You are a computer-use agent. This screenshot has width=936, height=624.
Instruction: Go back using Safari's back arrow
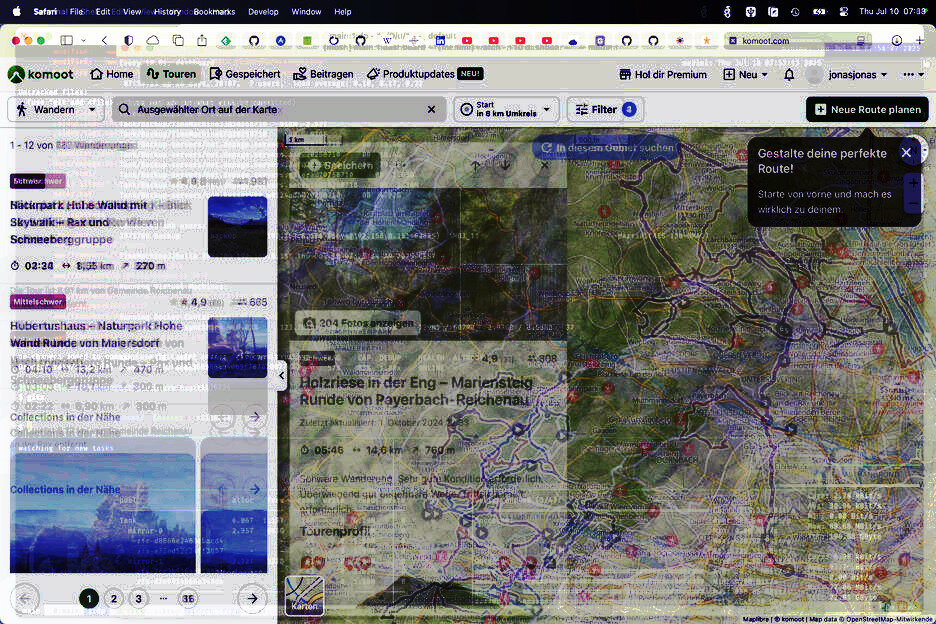click(104, 41)
